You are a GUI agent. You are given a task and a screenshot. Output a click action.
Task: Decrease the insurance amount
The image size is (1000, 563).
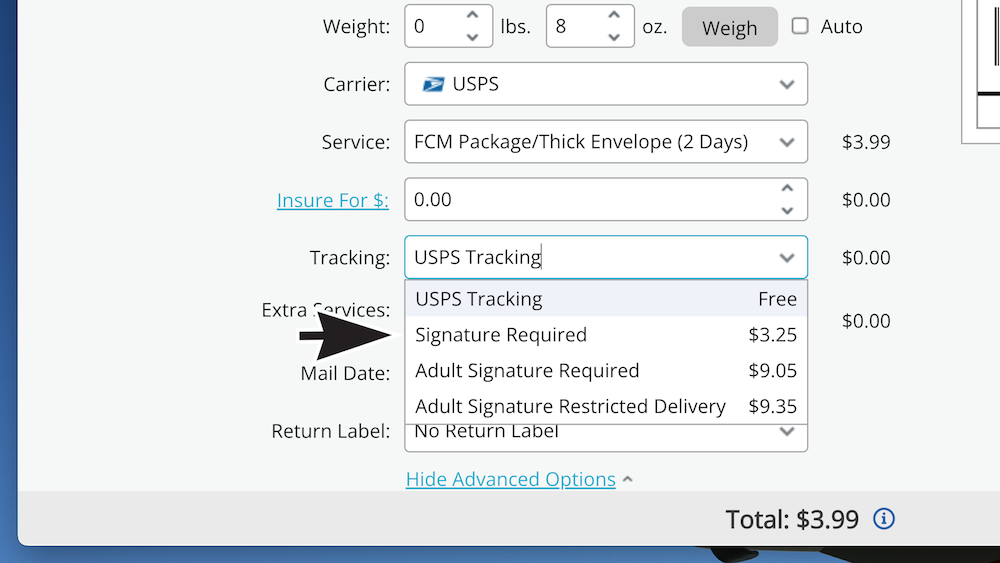pos(787,210)
